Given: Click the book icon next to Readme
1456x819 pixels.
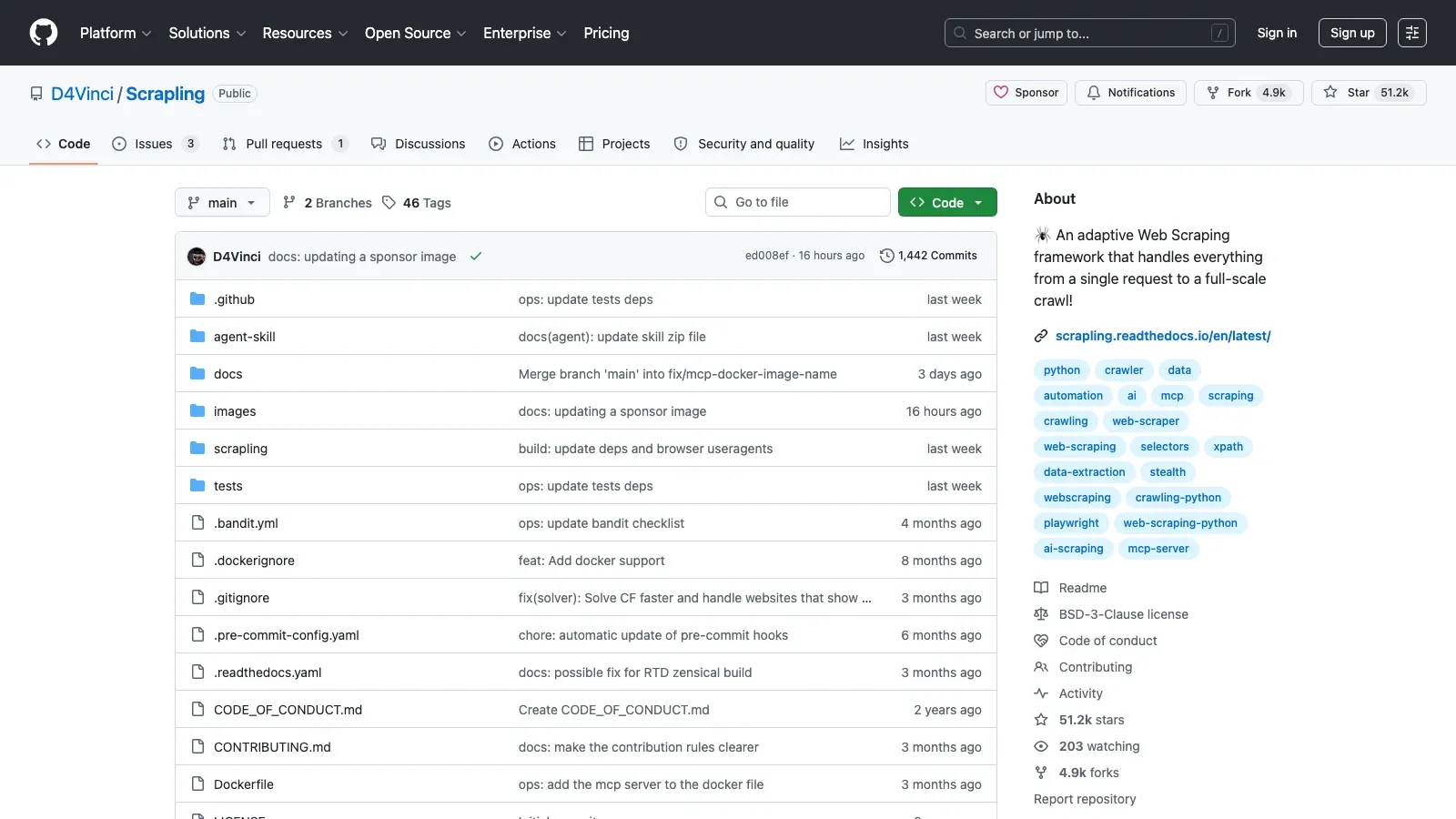Looking at the screenshot, I should click(x=1041, y=588).
